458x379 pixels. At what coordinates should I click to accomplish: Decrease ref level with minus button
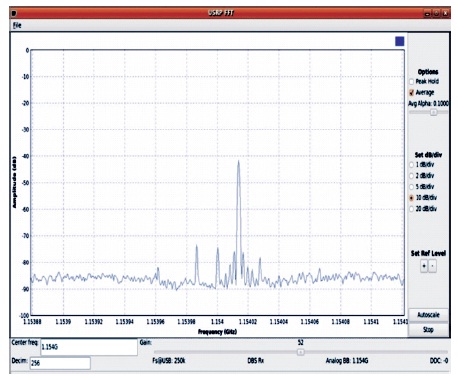(x=432, y=266)
